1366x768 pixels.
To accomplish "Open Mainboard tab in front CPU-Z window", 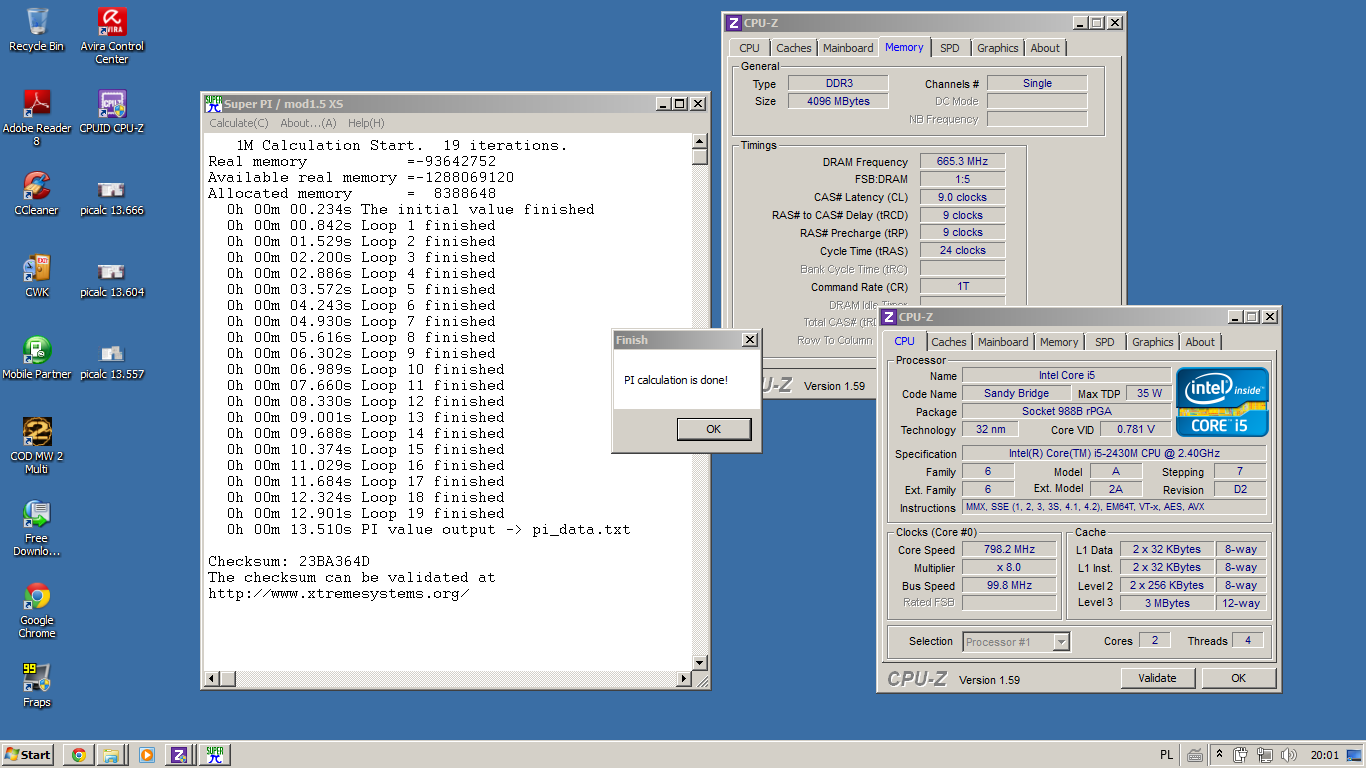I will (1003, 342).
